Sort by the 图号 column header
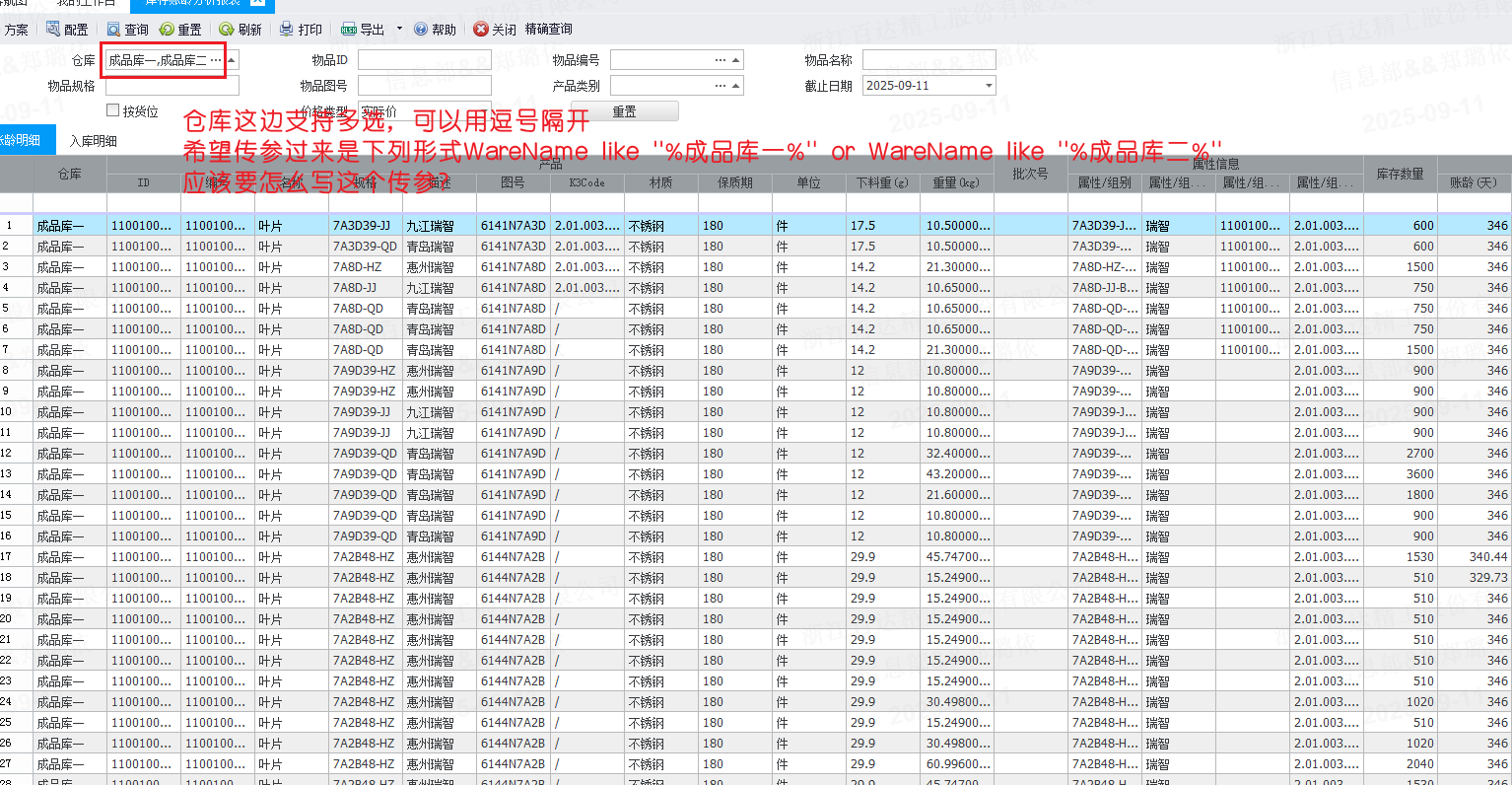This screenshot has height=785, width=1512. (513, 182)
